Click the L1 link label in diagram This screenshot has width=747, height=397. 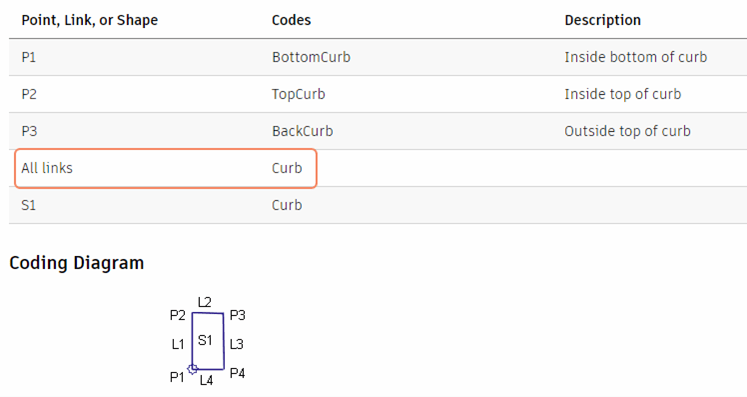(x=178, y=344)
